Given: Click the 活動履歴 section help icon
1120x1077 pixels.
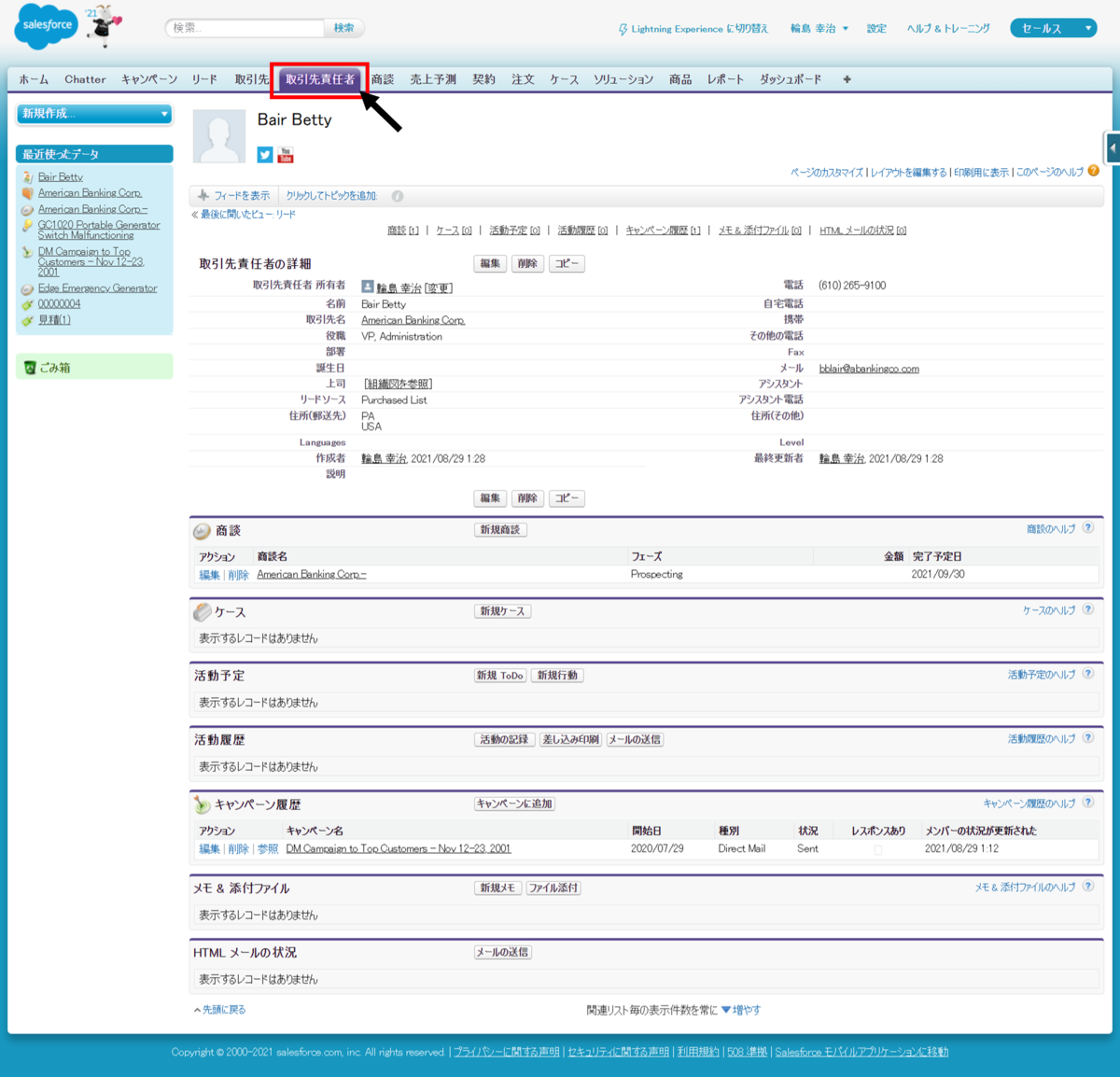Looking at the screenshot, I should [x=1087, y=738].
